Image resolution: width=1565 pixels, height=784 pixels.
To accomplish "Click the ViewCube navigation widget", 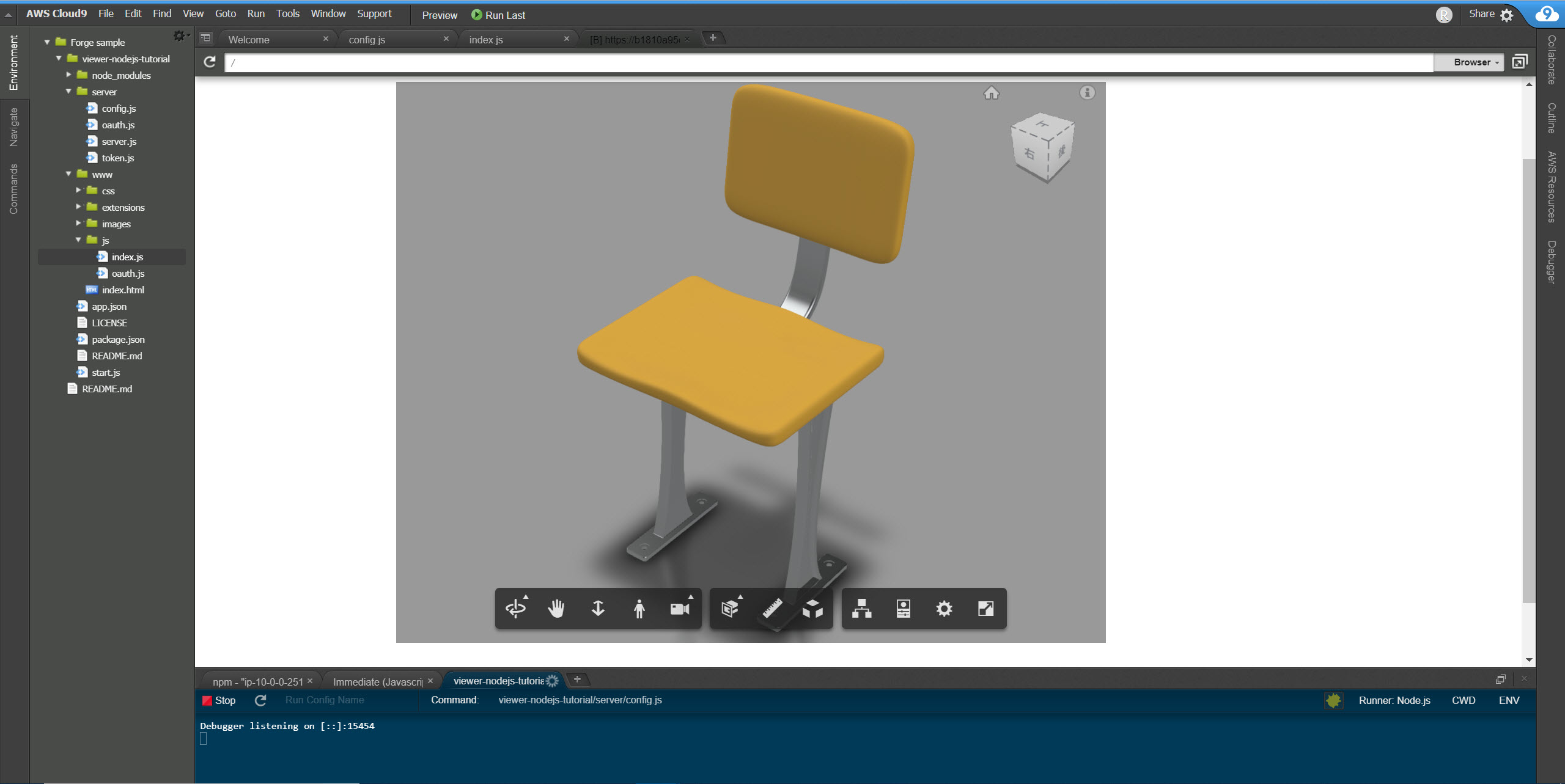I will 1043,147.
